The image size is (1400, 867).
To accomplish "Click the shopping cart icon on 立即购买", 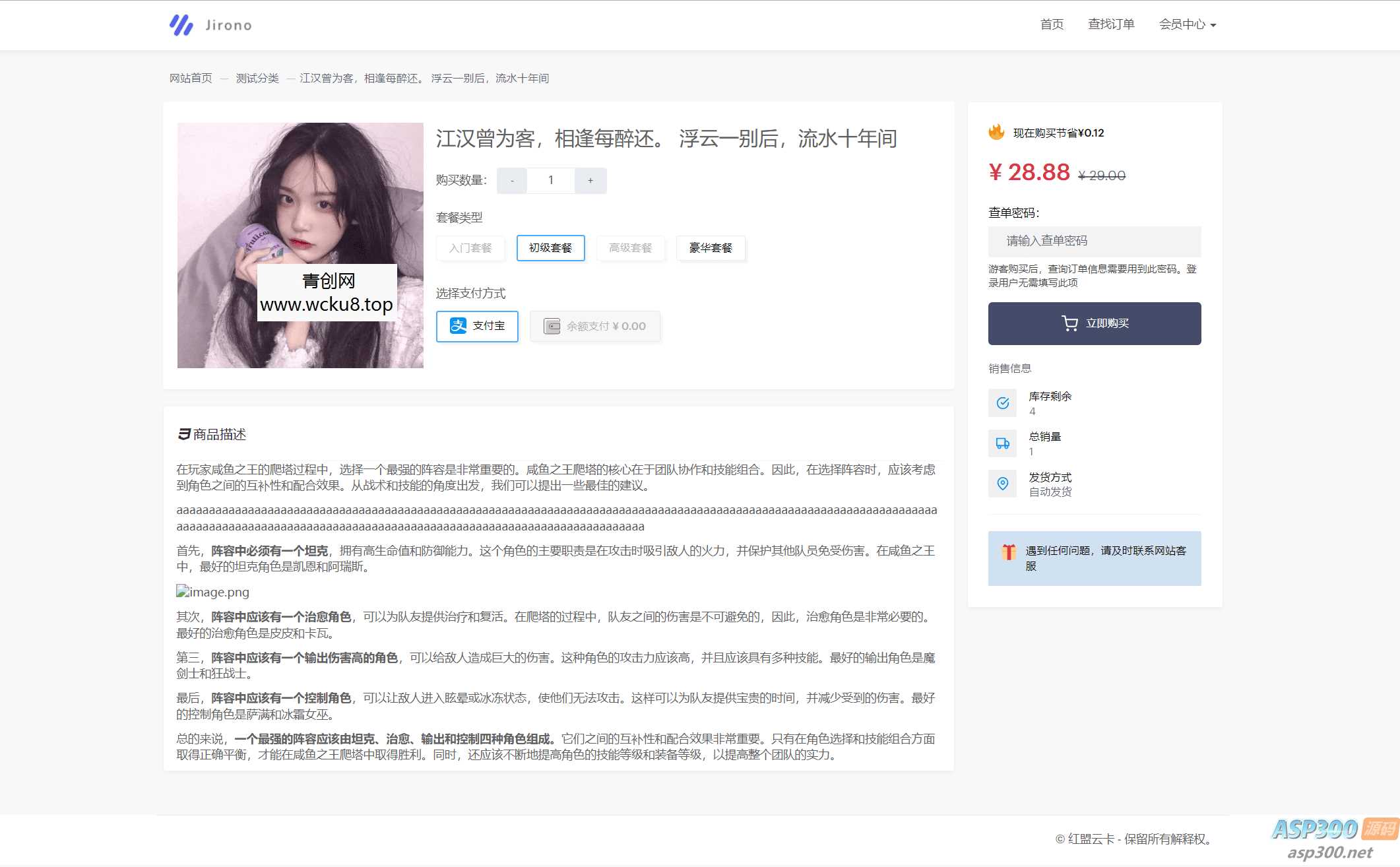I will (x=1069, y=323).
